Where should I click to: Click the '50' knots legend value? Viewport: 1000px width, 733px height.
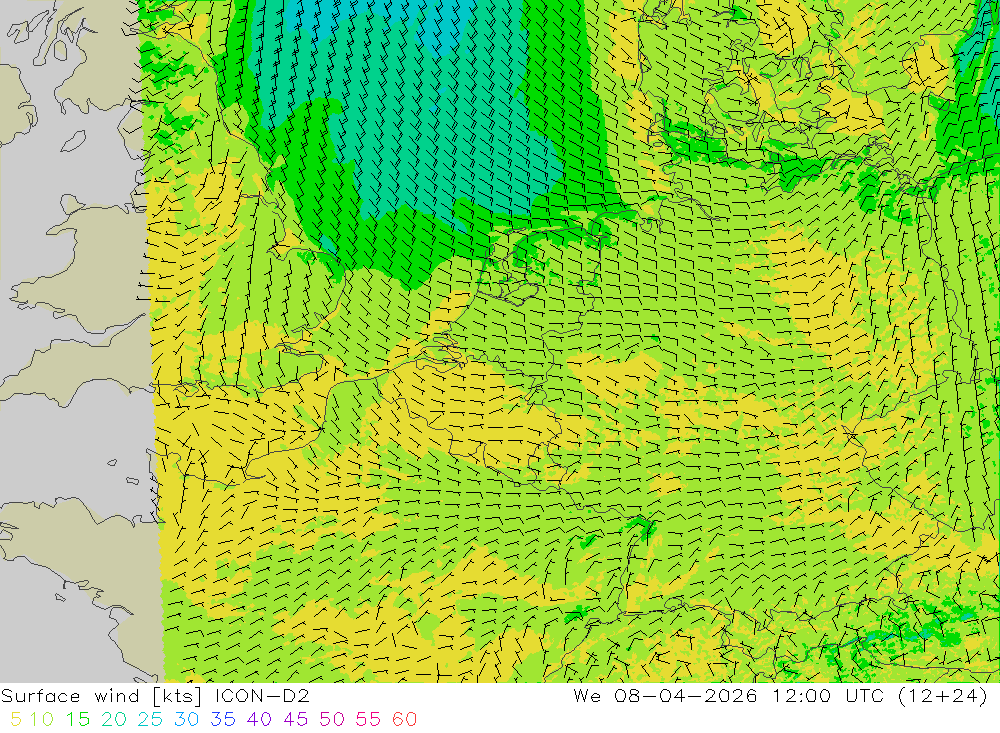coord(332,720)
